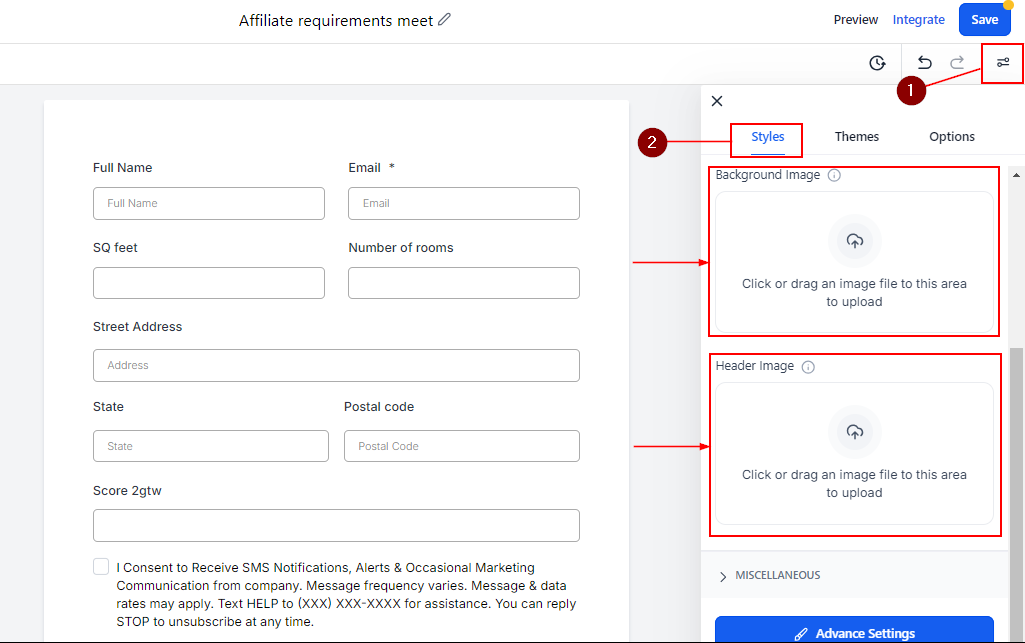
Task: Click the Header Image upload cloud icon
Action: (854, 432)
